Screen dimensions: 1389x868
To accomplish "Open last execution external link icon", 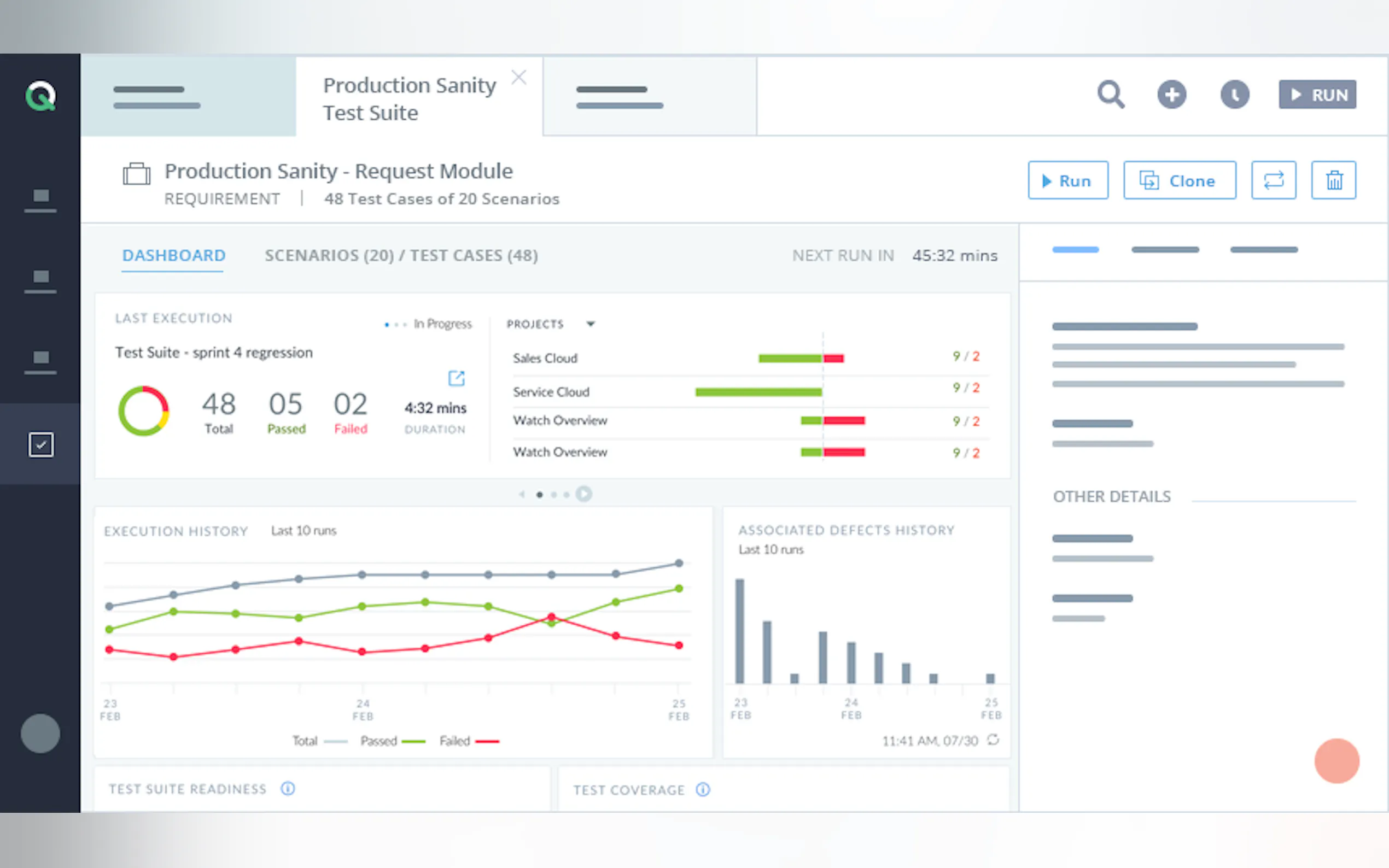I will [x=456, y=378].
